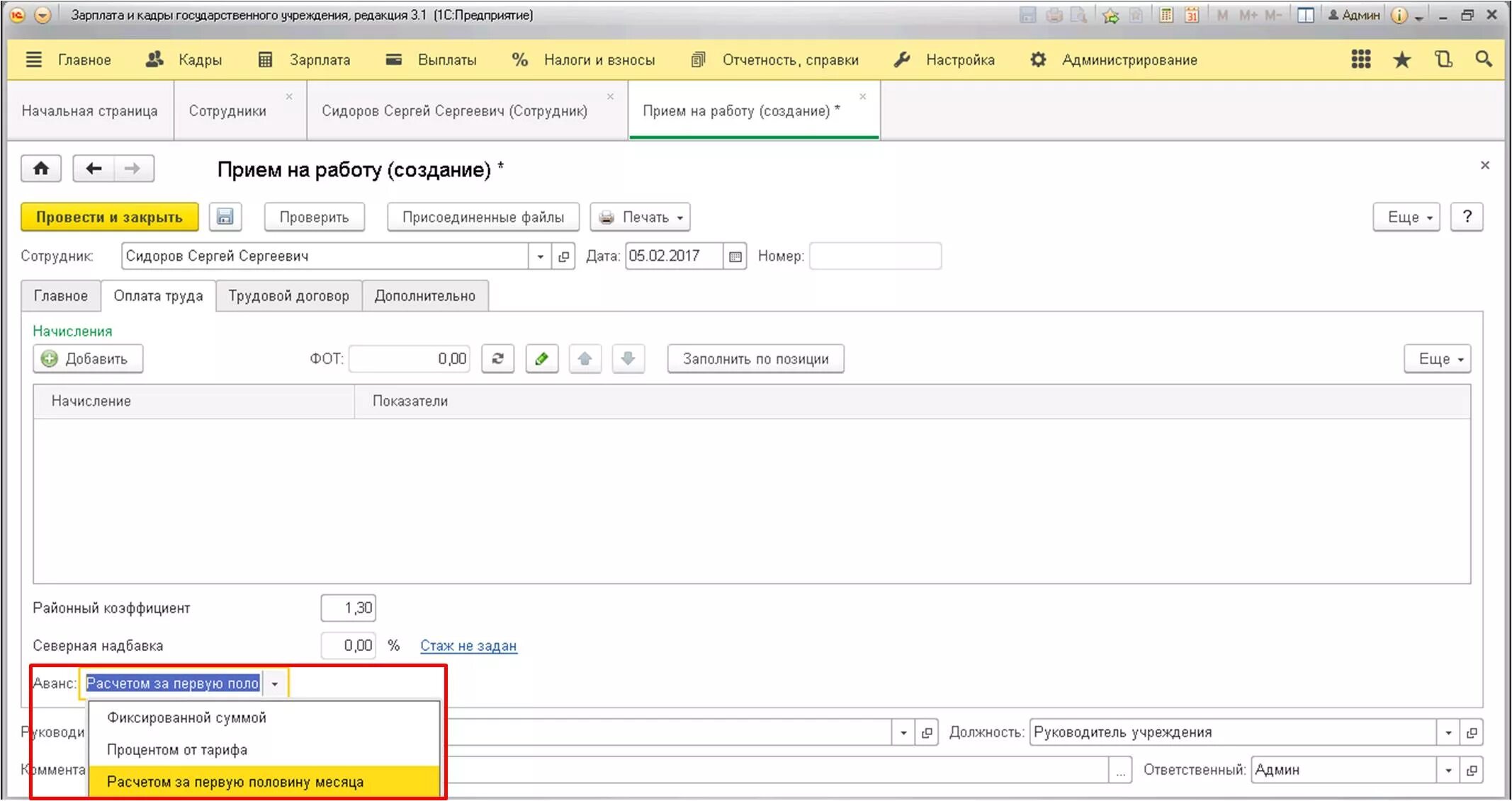Click the Районный коэффициент input field
The width and height of the screenshot is (1512, 801).
tap(349, 608)
